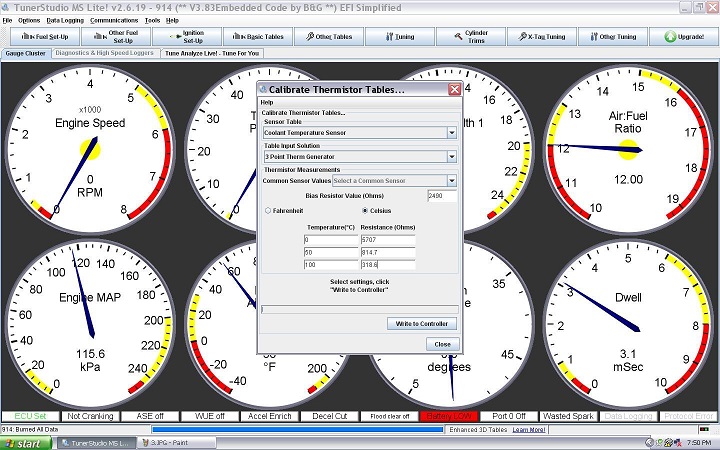Click the Air:Fuel Ratio gauge
The image size is (720, 450).
pos(628,150)
